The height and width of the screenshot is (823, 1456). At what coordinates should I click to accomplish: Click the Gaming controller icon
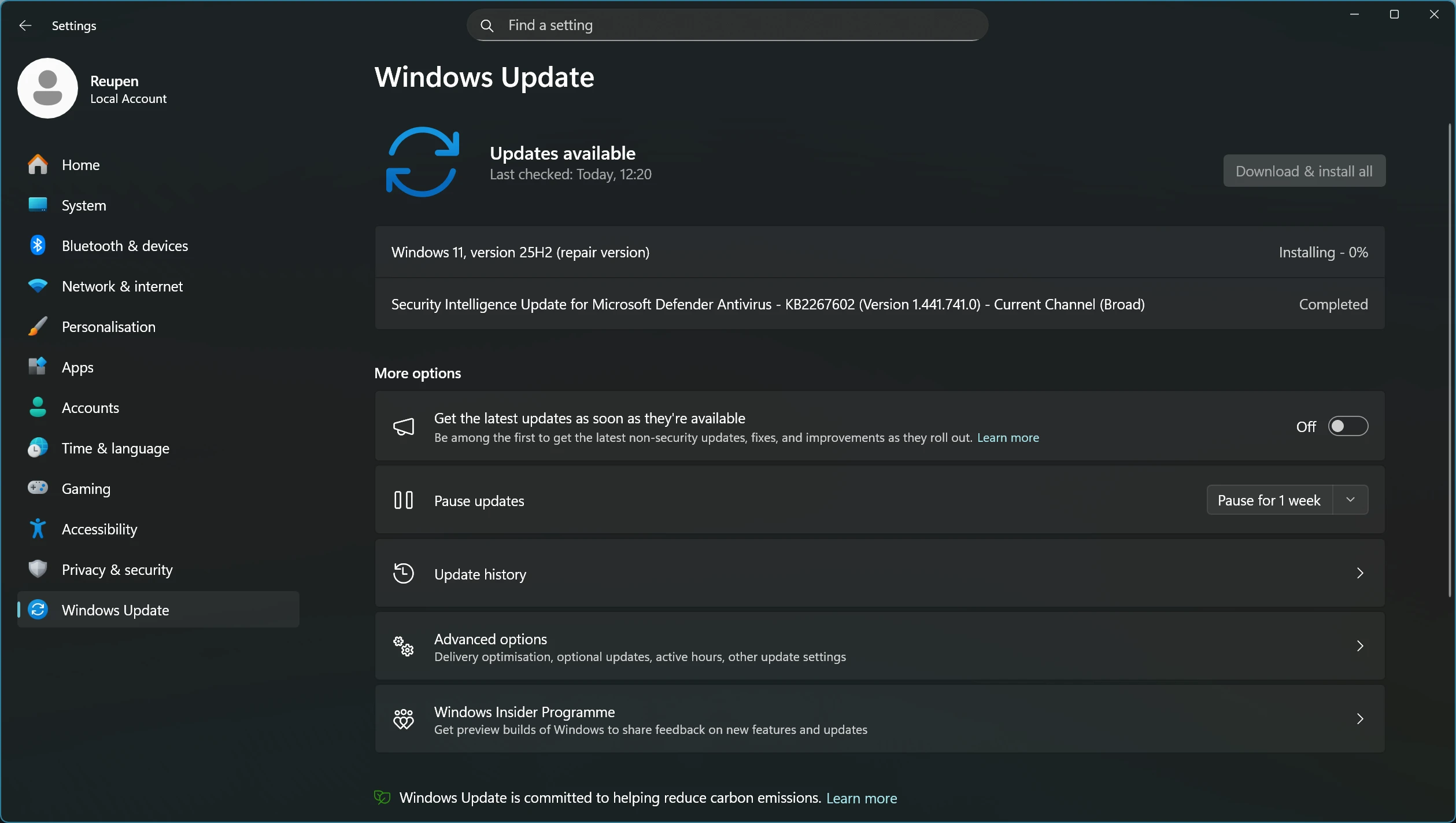tap(36, 488)
